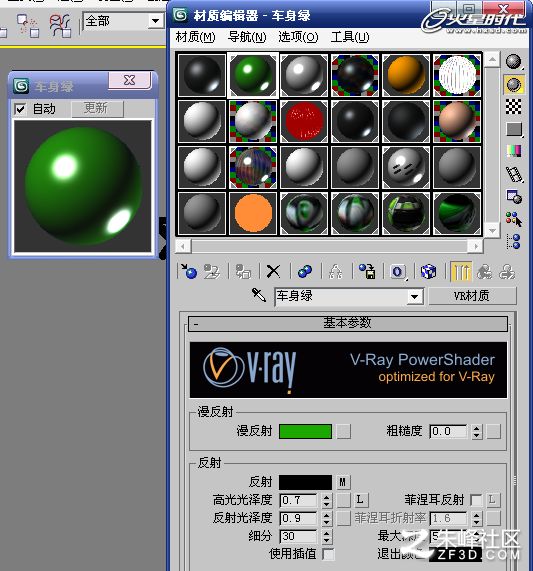Image resolution: width=533 pixels, height=571 pixels.
Task: Click Show Map in Viewport cube icon
Action: coord(428,272)
